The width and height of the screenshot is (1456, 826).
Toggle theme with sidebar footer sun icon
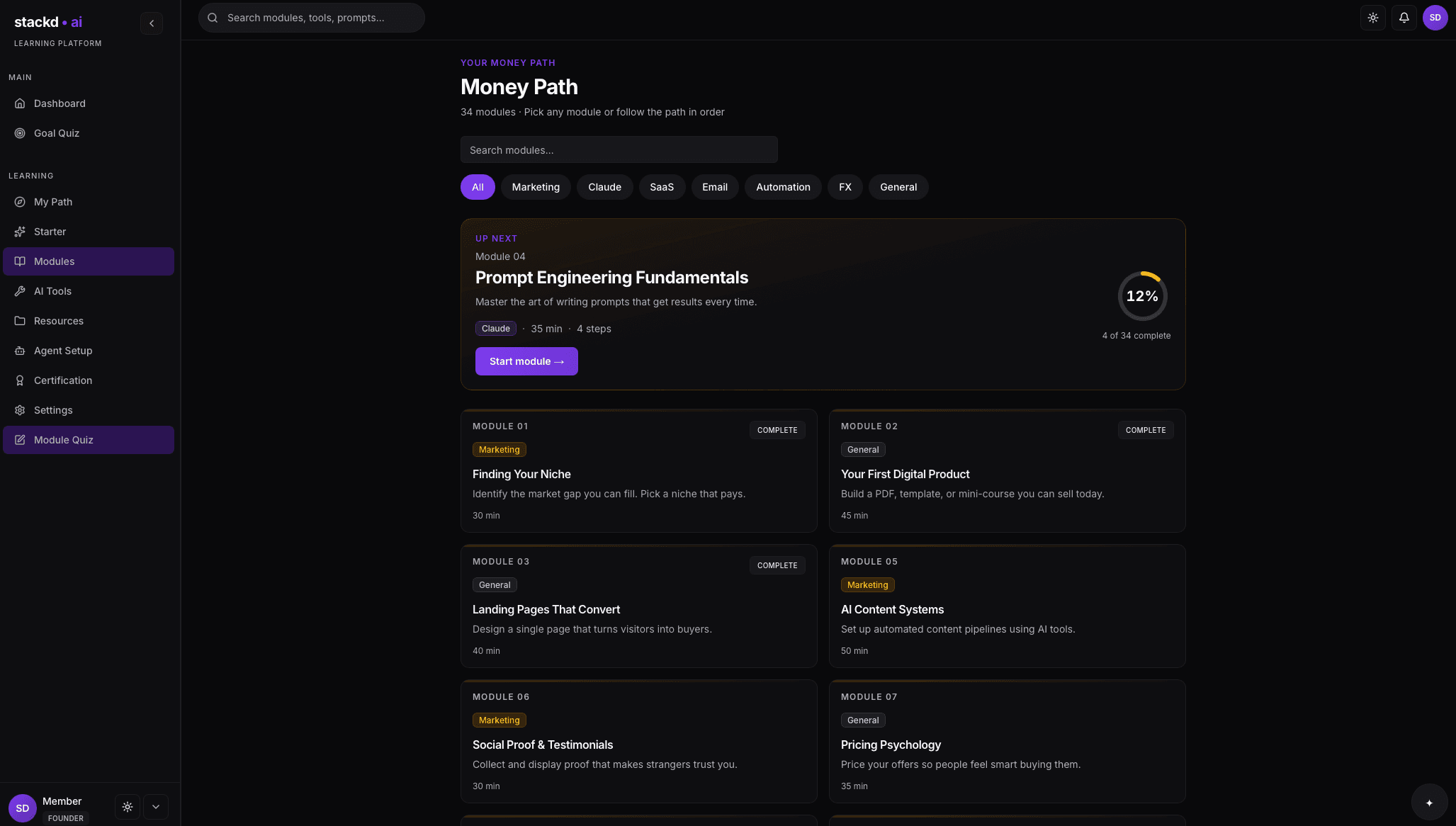pos(128,807)
